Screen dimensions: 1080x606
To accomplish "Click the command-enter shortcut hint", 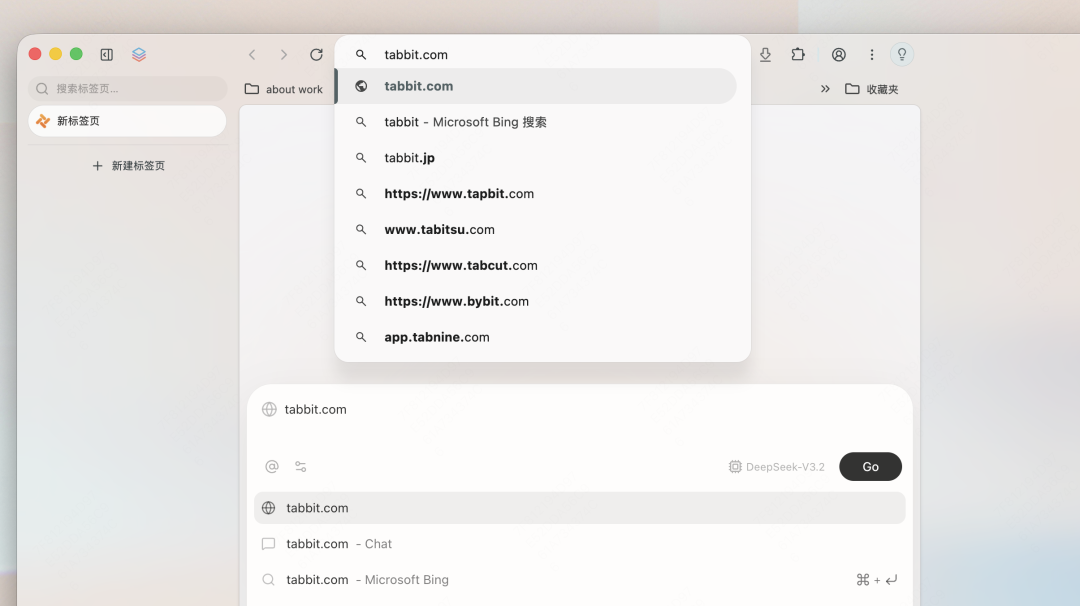I will point(876,580).
